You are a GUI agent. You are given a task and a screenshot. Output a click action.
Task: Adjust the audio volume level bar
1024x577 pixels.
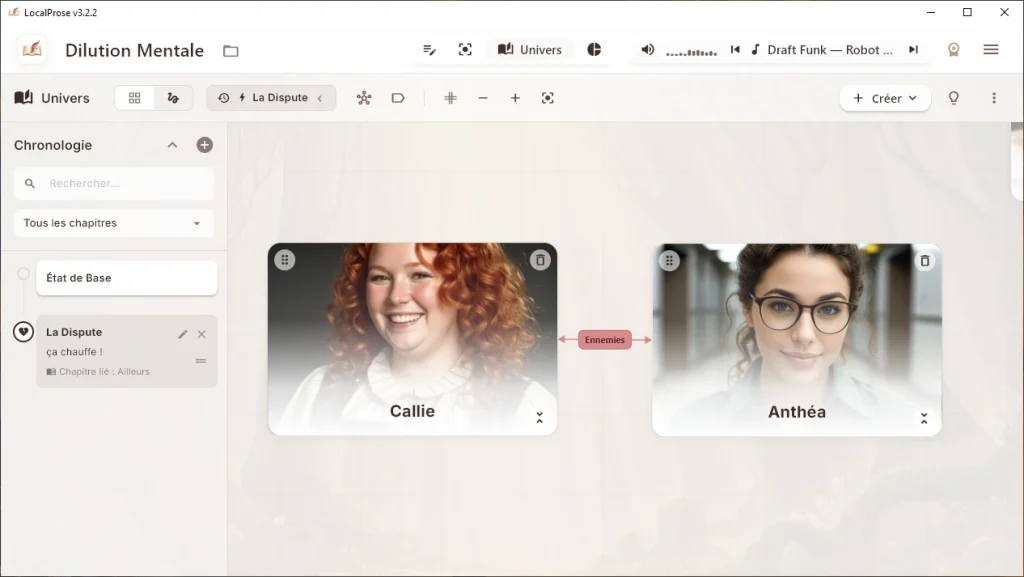691,52
